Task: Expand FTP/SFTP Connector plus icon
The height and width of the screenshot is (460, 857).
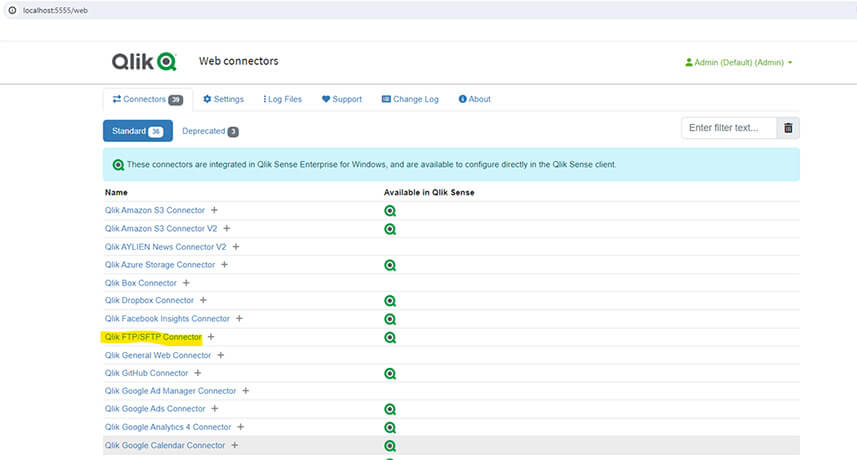Action: click(211, 337)
